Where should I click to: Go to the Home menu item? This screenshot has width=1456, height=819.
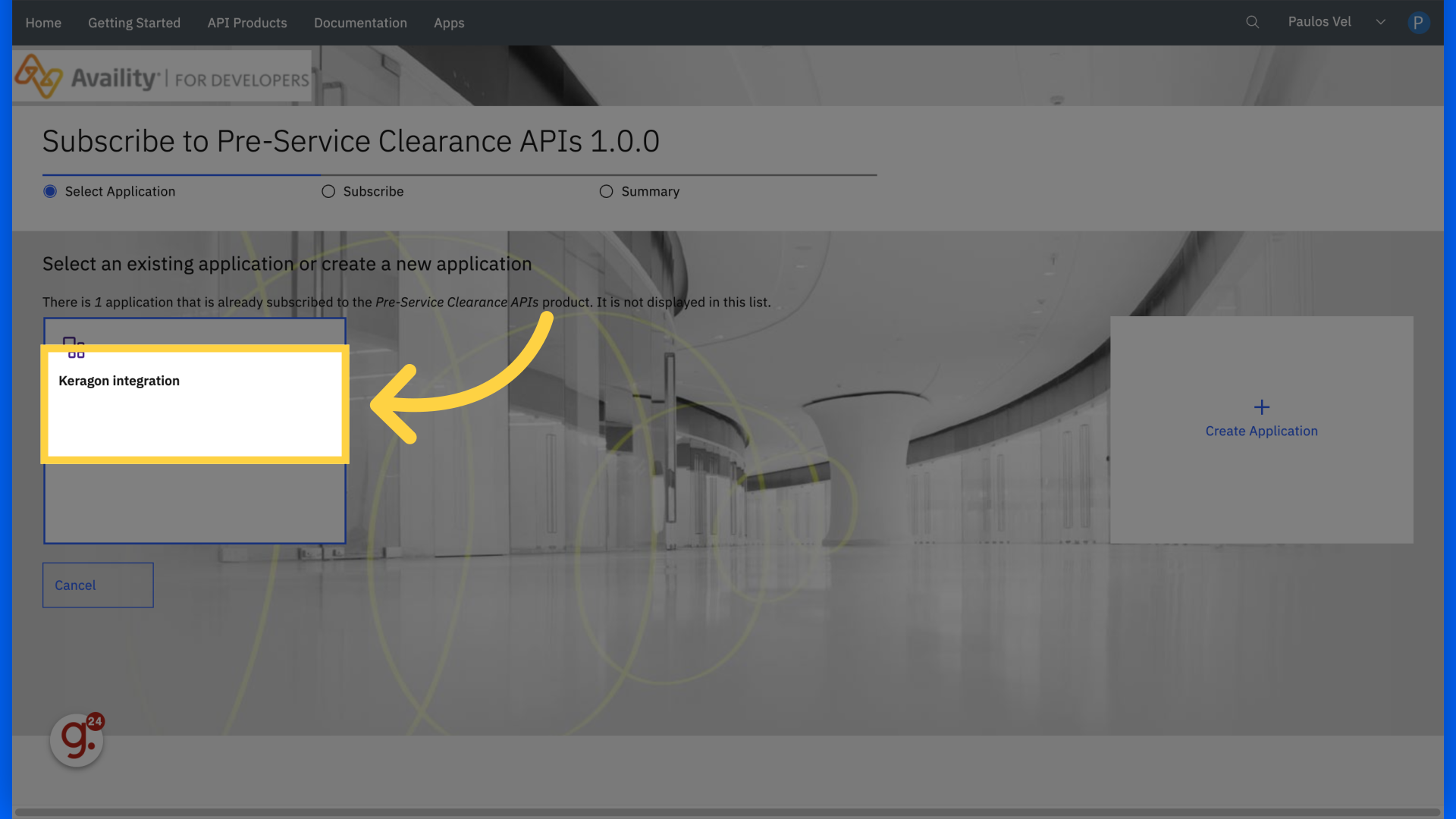43,23
